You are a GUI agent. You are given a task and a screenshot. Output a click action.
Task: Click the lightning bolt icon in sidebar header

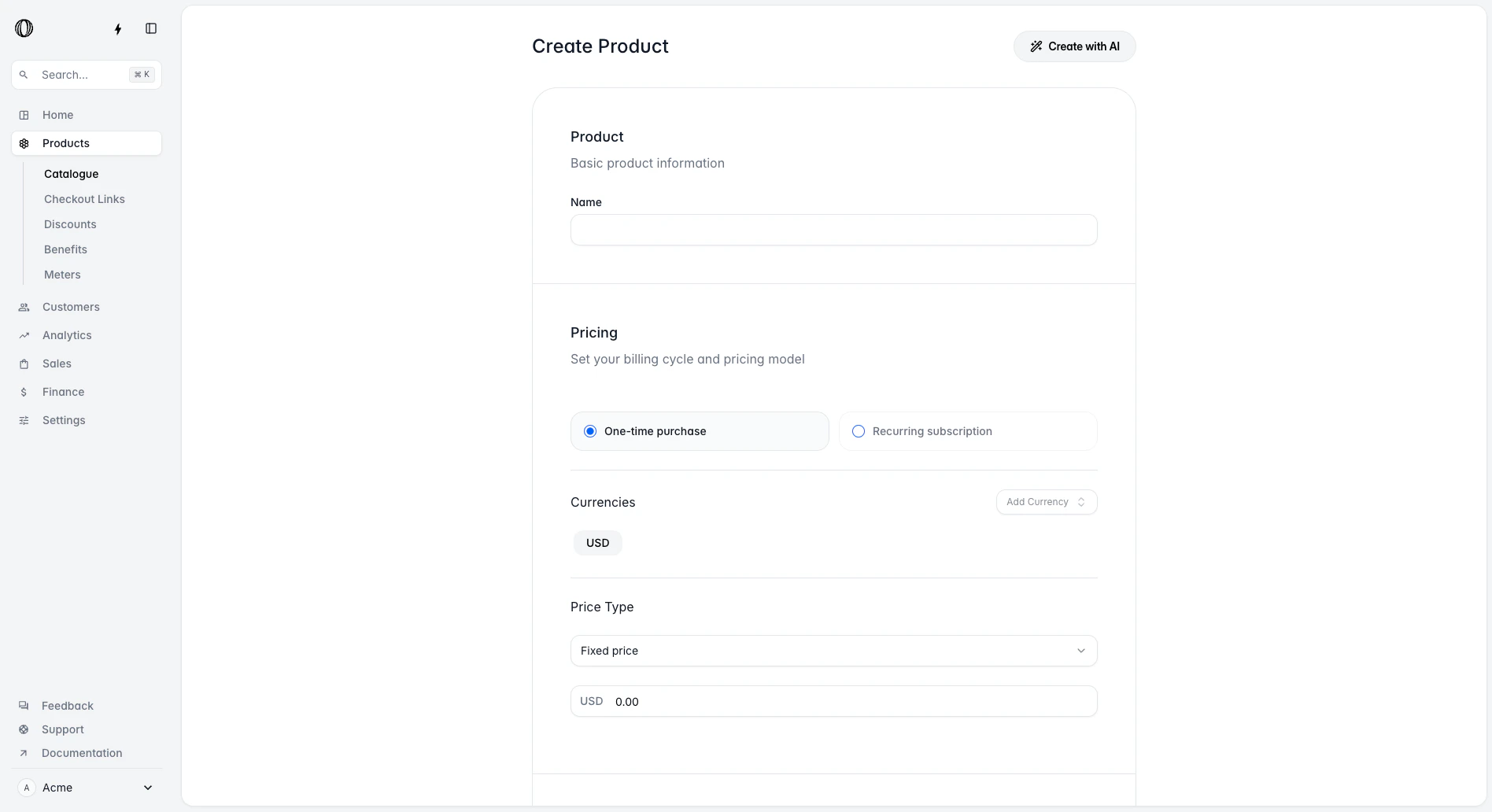pos(118,29)
